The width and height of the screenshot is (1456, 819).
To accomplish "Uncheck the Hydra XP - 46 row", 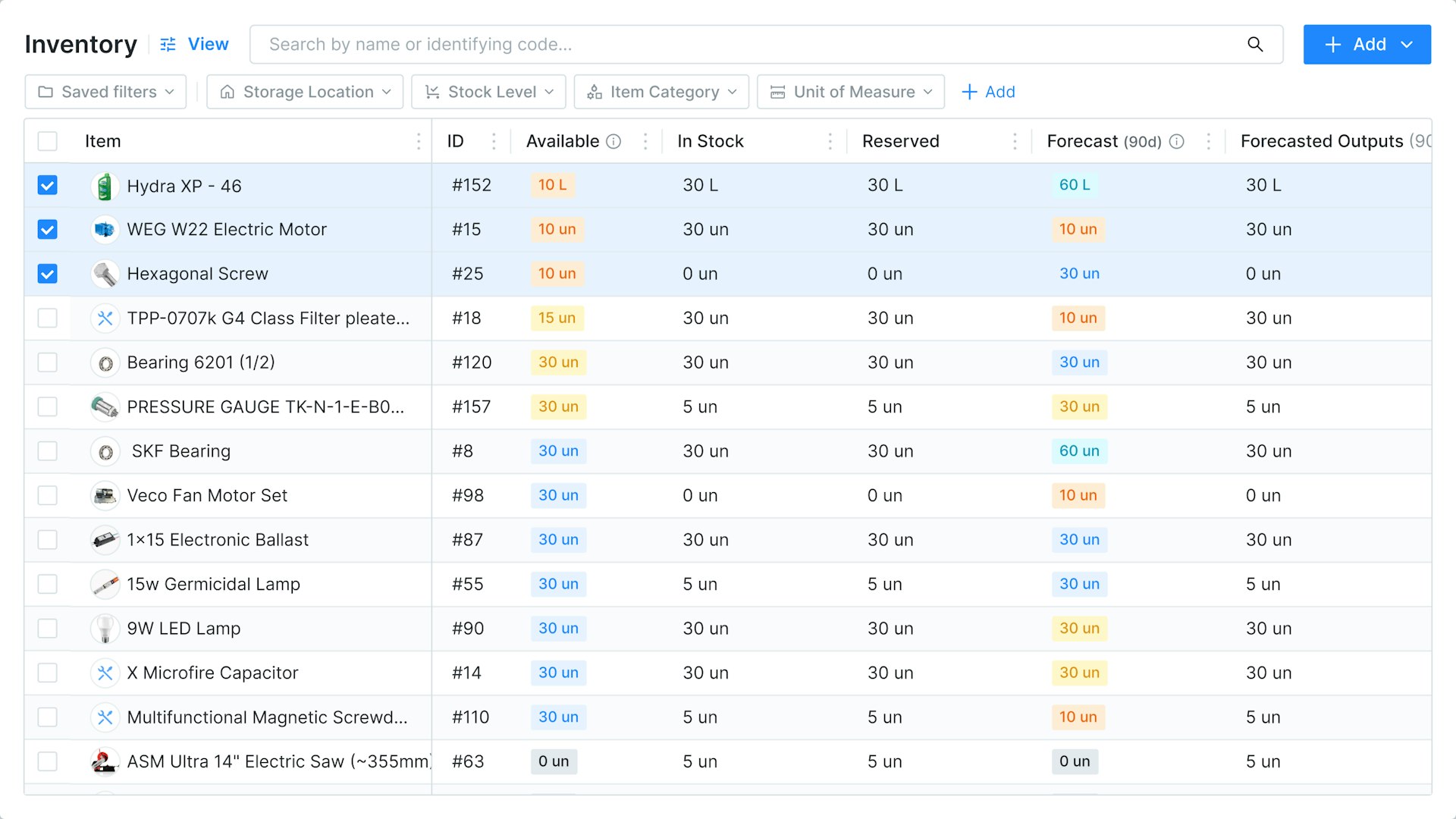I will point(47,185).
